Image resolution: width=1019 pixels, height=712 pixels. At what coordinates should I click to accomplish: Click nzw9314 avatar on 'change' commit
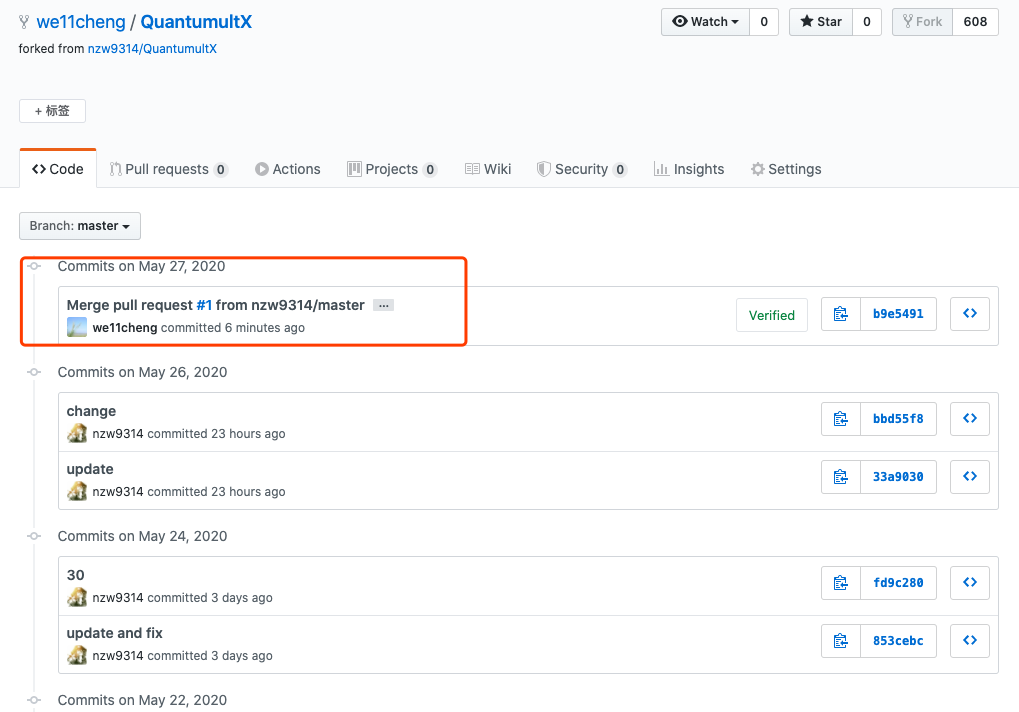pyautogui.click(x=77, y=433)
